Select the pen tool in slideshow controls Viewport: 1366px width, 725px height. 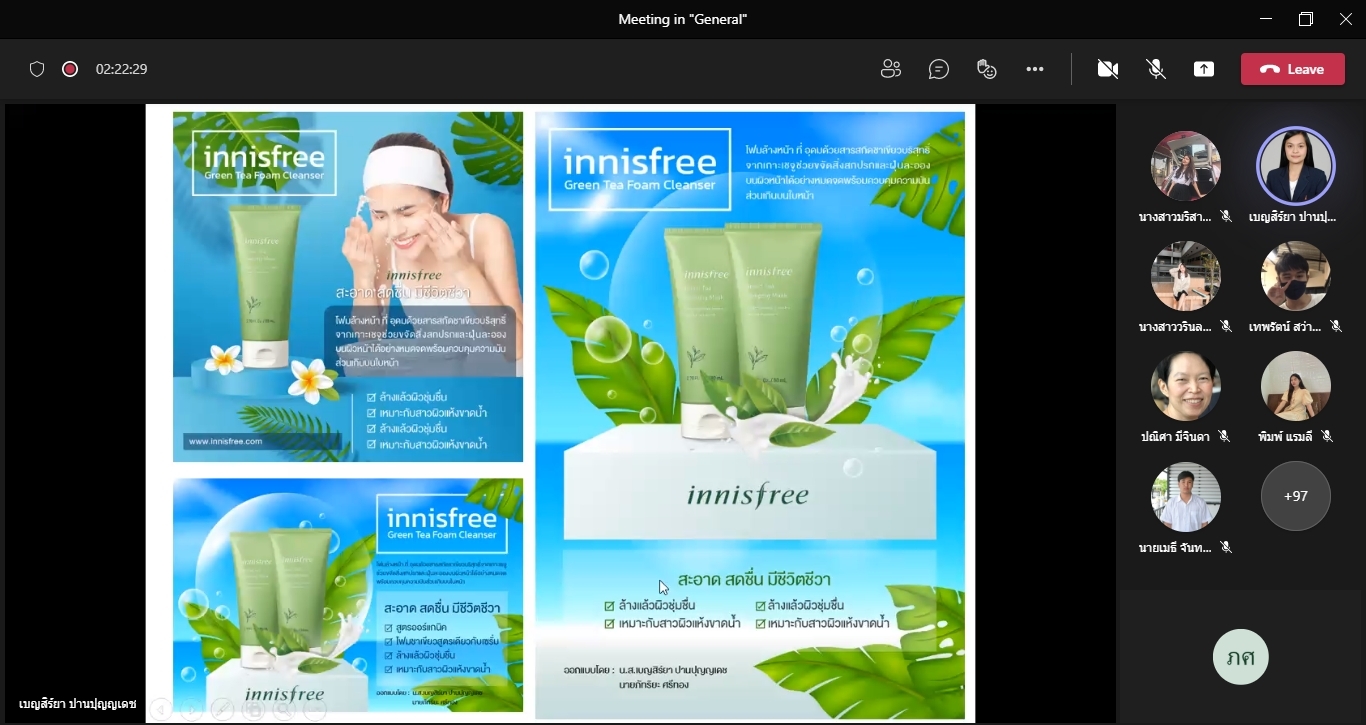tap(221, 710)
